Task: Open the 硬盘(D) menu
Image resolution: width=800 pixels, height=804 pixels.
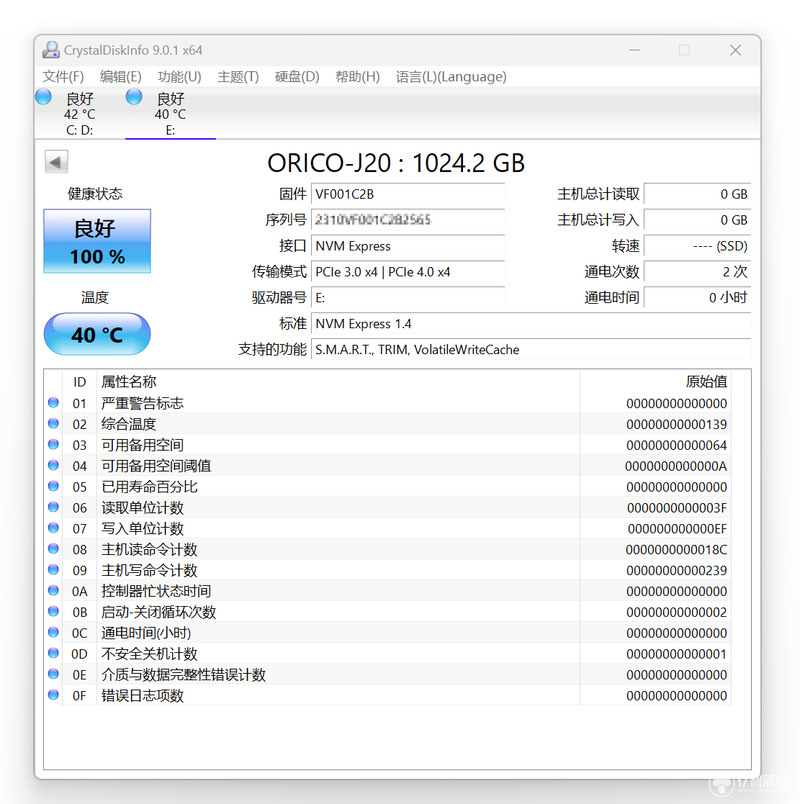Action: click(297, 76)
